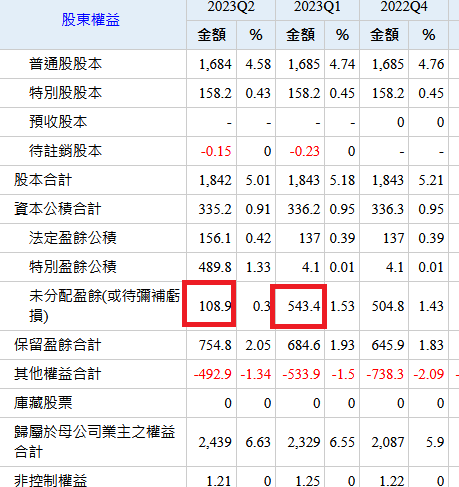Select the 1.53 percentage cell

click(x=342, y=306)
